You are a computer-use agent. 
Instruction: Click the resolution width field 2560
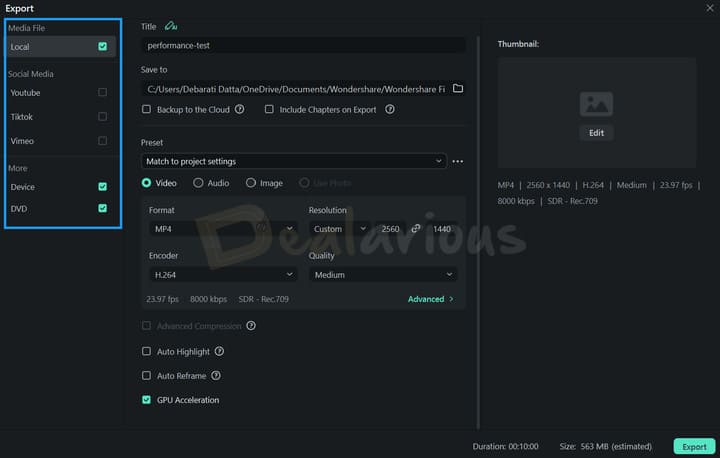tap(390, 229)
